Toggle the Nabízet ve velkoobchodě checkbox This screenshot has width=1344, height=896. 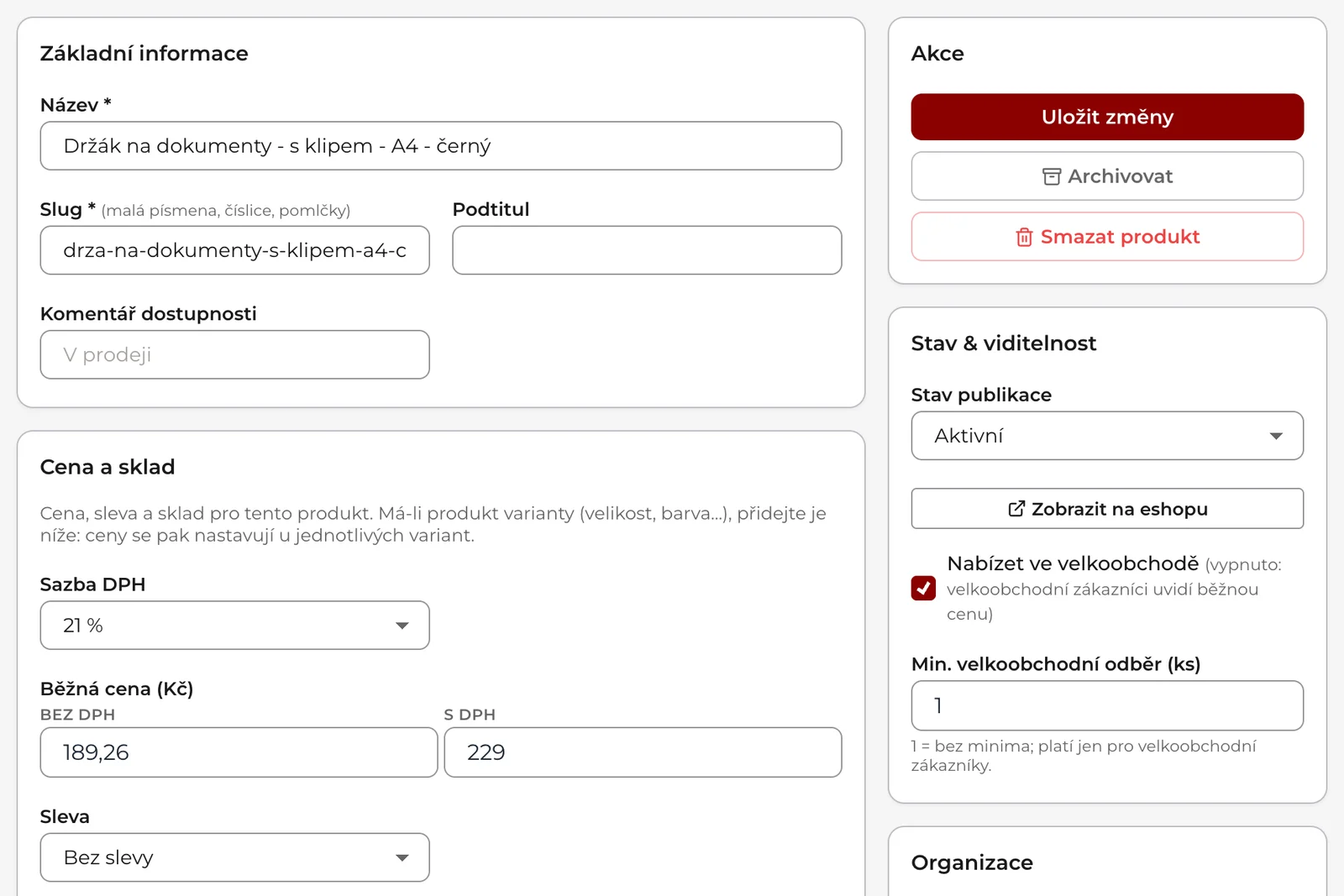(x=923, y=588)
